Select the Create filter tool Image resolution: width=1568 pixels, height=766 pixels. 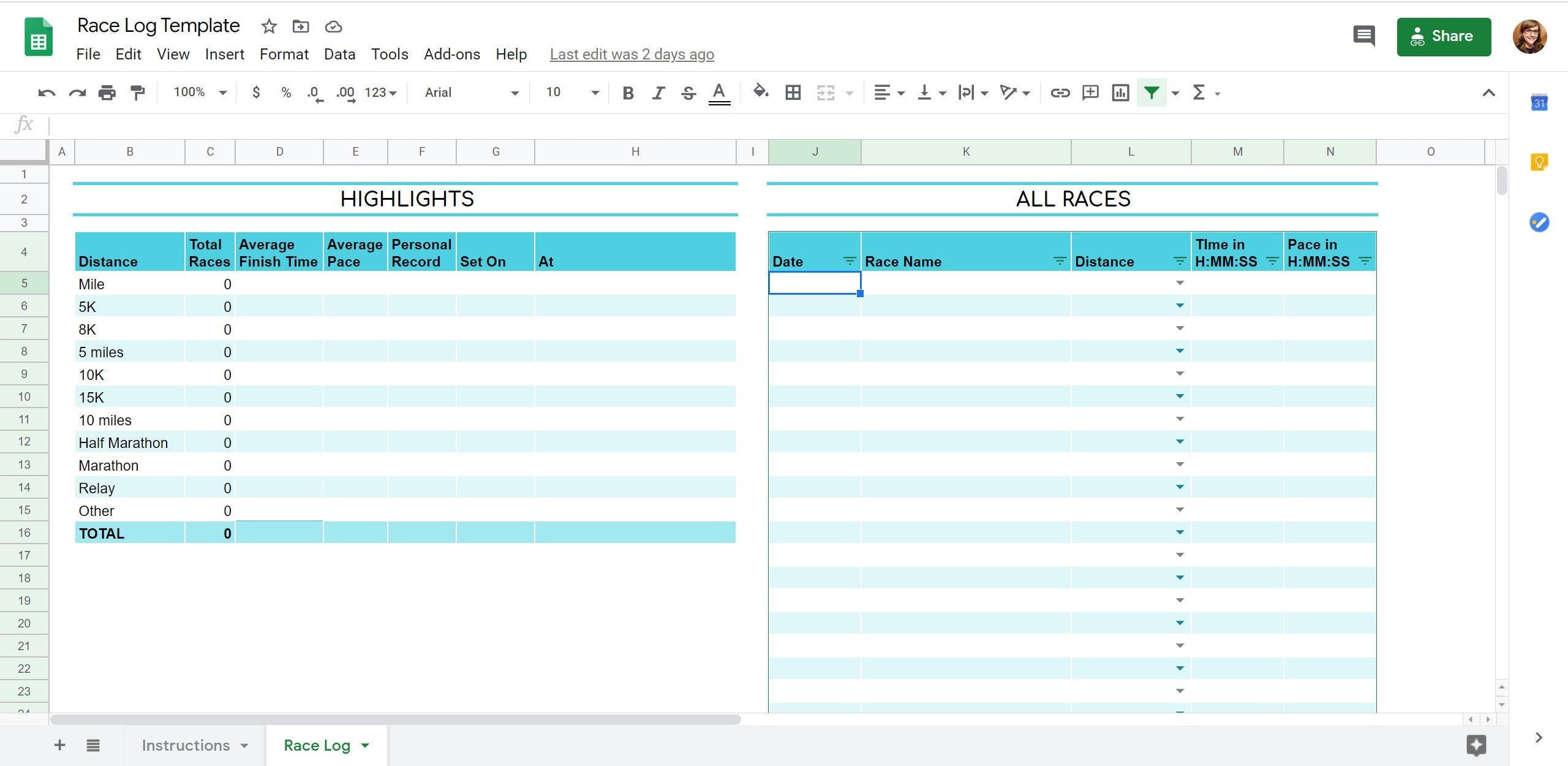[1151, 93]
